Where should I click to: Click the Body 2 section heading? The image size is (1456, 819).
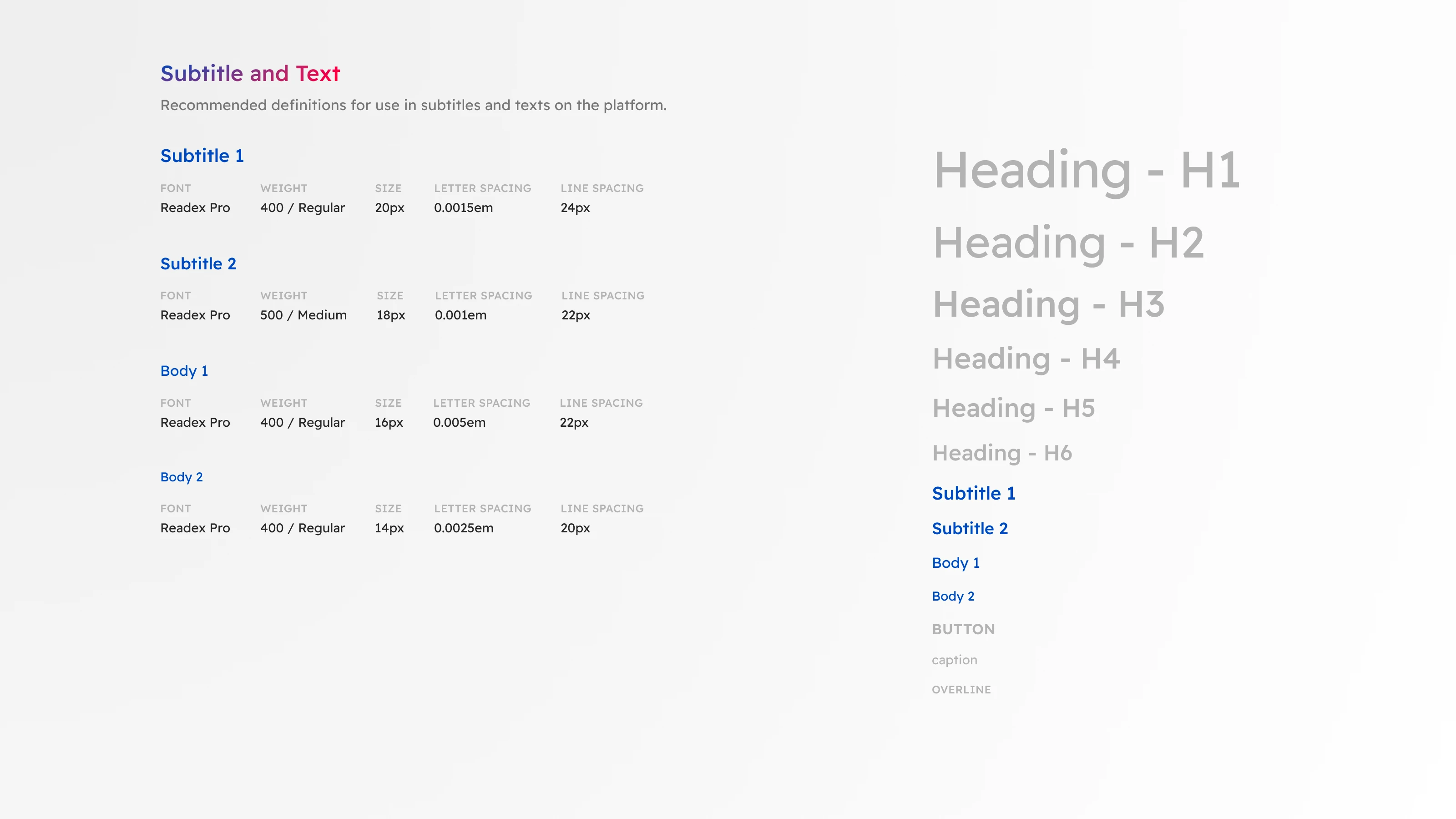pyautogui.click(x=181, y=477)
